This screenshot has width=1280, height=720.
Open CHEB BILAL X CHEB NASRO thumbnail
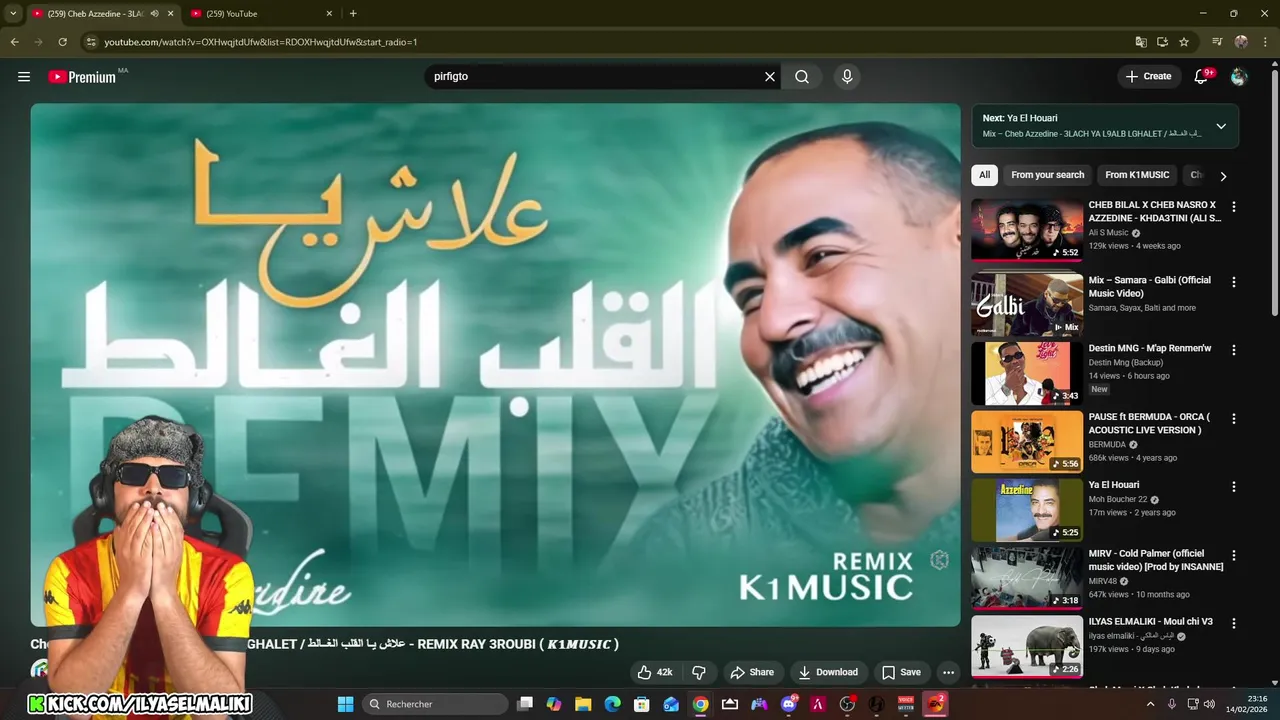tap(1027, 230)
